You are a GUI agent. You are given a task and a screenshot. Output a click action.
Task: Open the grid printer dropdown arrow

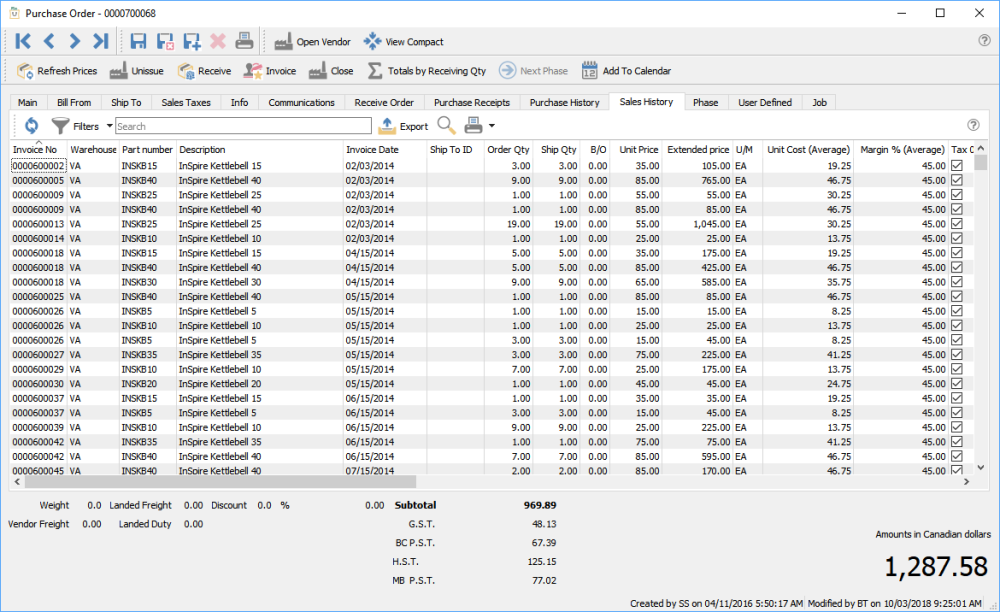coord(491,127)
